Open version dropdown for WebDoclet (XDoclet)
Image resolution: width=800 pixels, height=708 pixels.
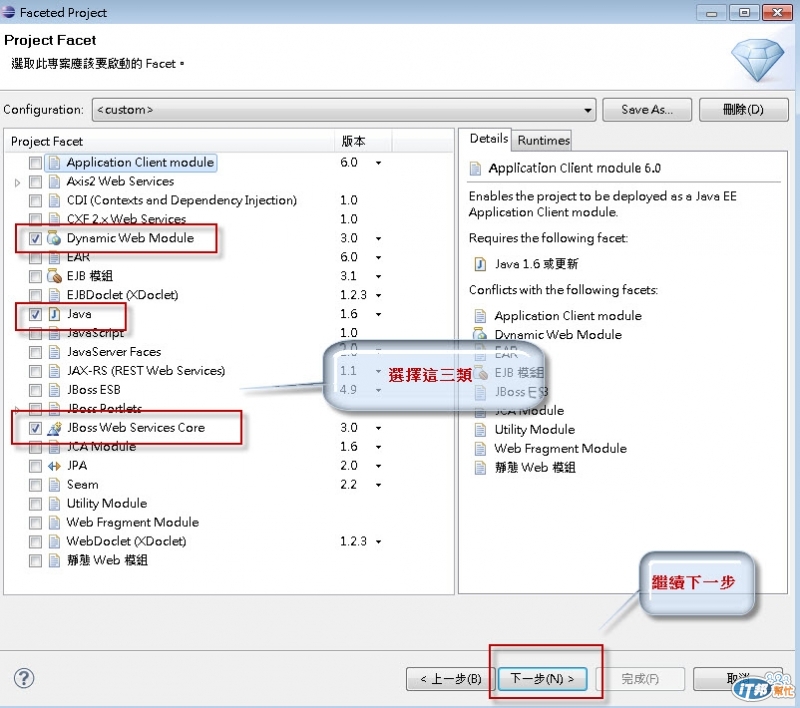pyautogui.click(x=379, y=542)
